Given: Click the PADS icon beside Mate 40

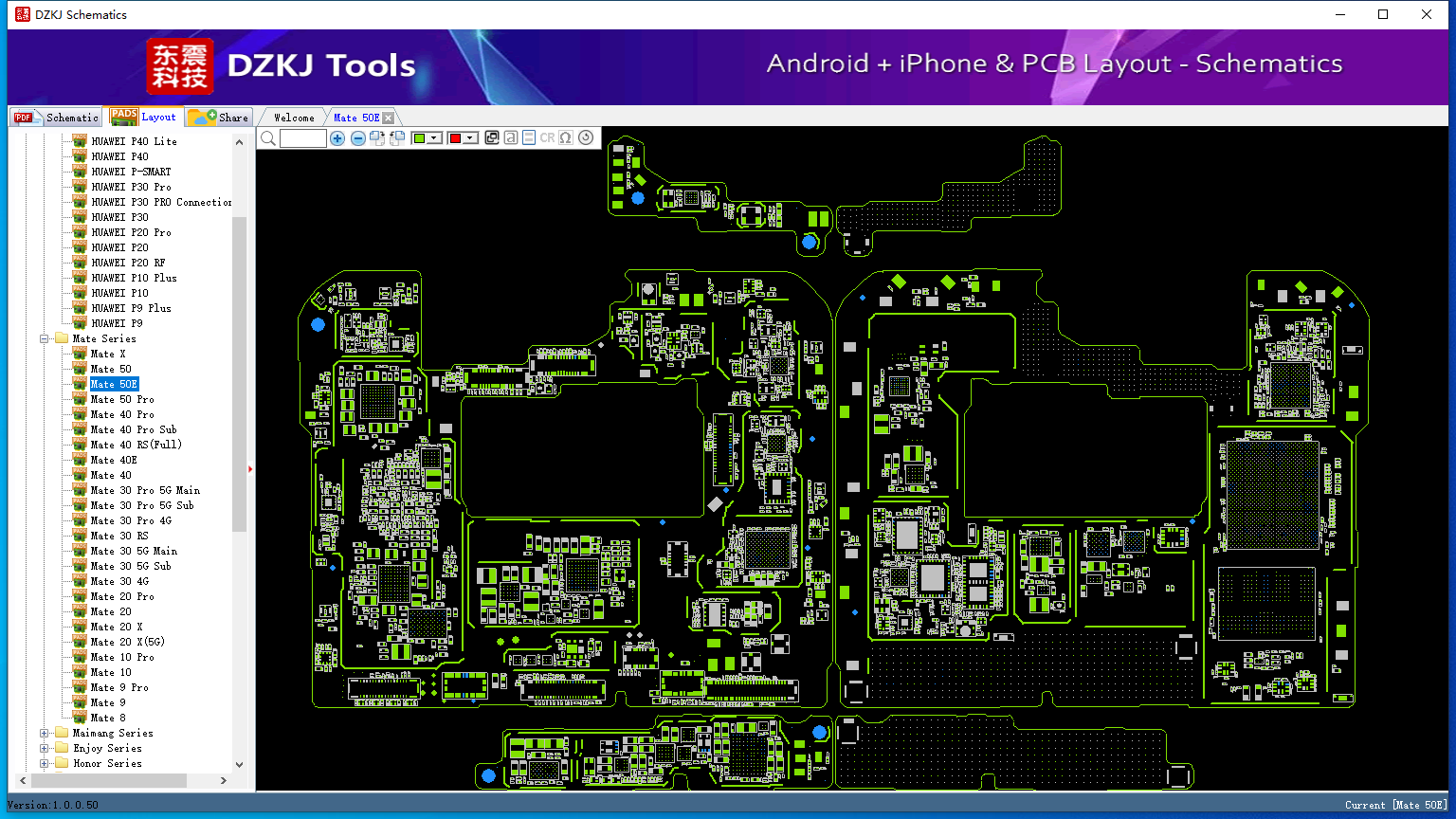Looking at the screenshot, I should pyautogui.click(x=80, y=475).
